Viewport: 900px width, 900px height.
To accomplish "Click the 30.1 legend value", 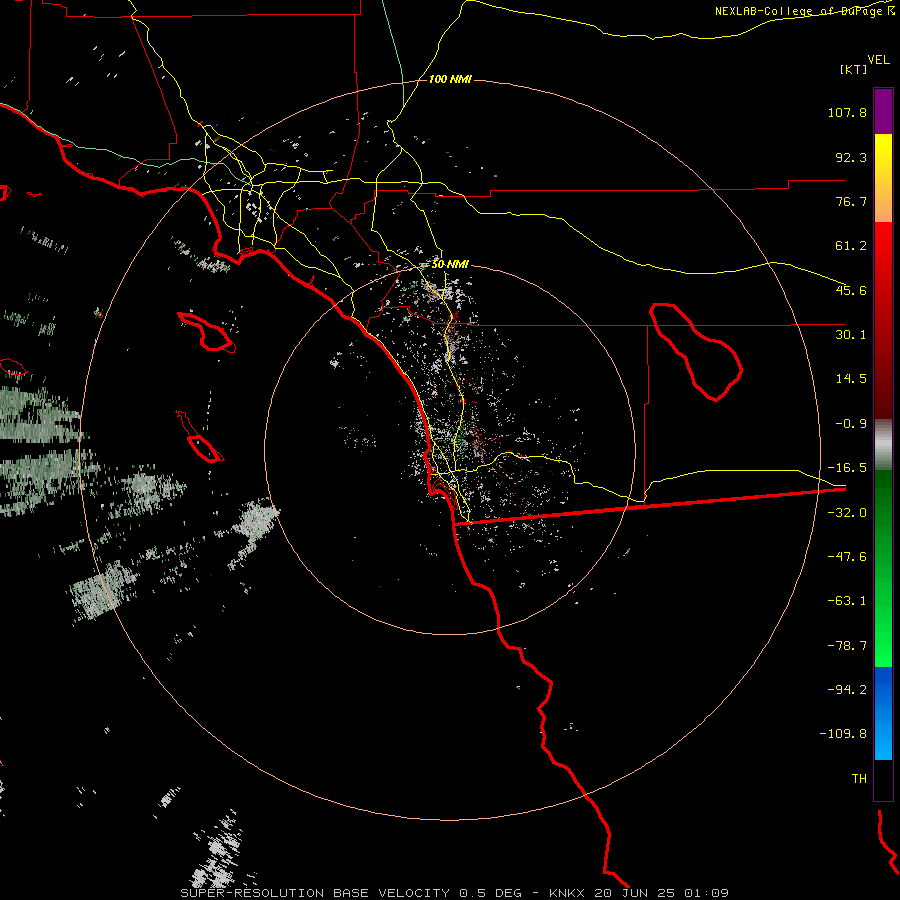I will (x=851, y=335).
